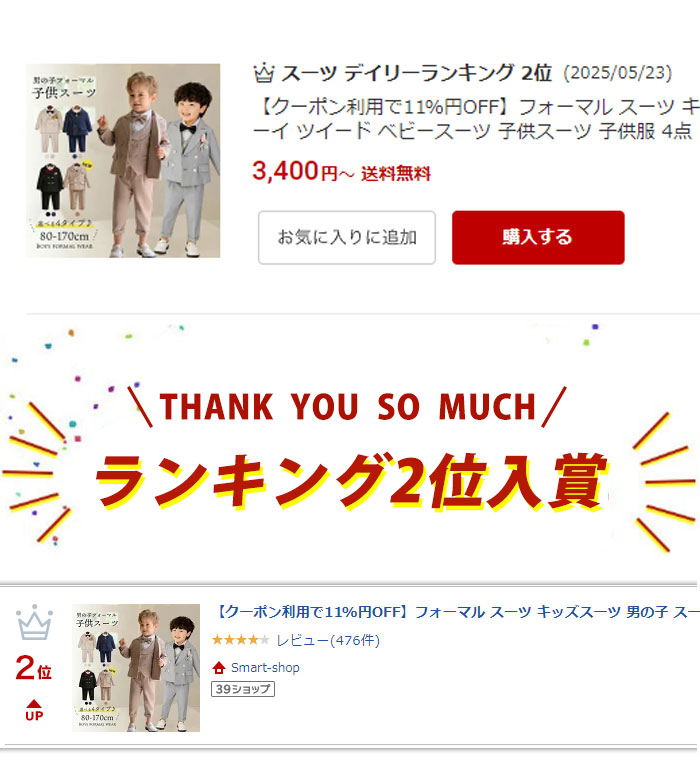
Task: Open the blue フォーマル スーツ product title link
Action: pyautogui.click(x=457, y=612)
